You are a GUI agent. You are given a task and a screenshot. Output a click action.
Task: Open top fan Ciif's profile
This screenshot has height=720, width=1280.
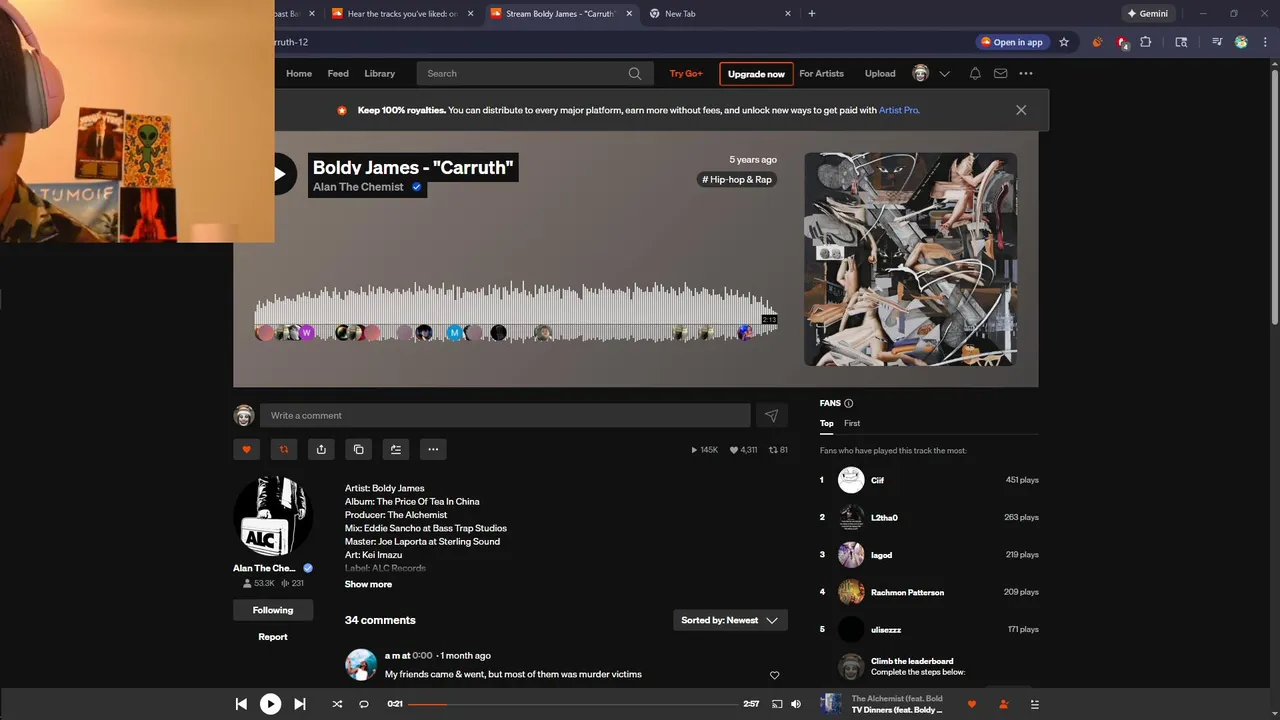point(877,480)
